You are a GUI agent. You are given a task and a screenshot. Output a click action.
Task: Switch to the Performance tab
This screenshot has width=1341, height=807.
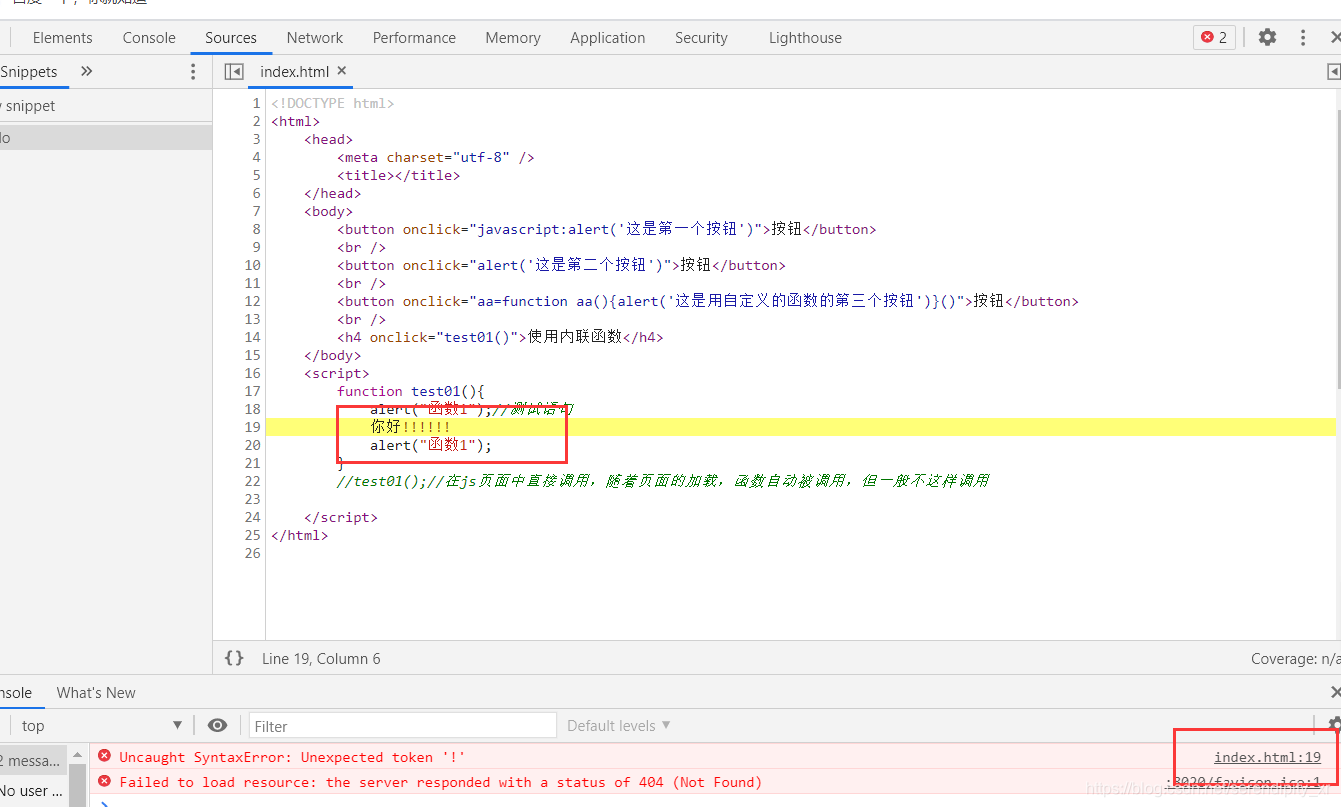414,38
